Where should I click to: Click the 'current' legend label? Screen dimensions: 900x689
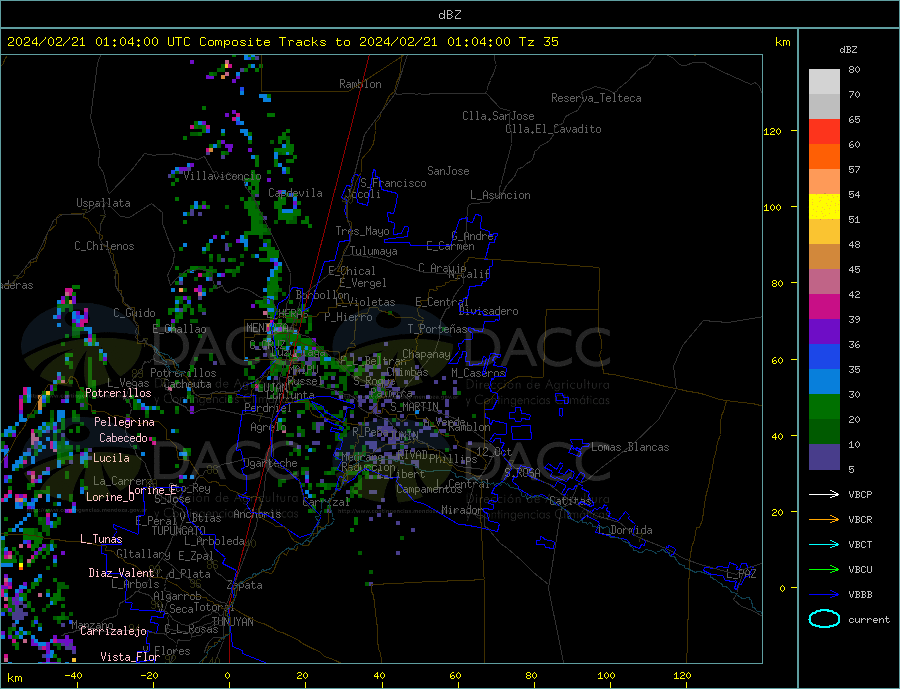click(x=869, y=620)
